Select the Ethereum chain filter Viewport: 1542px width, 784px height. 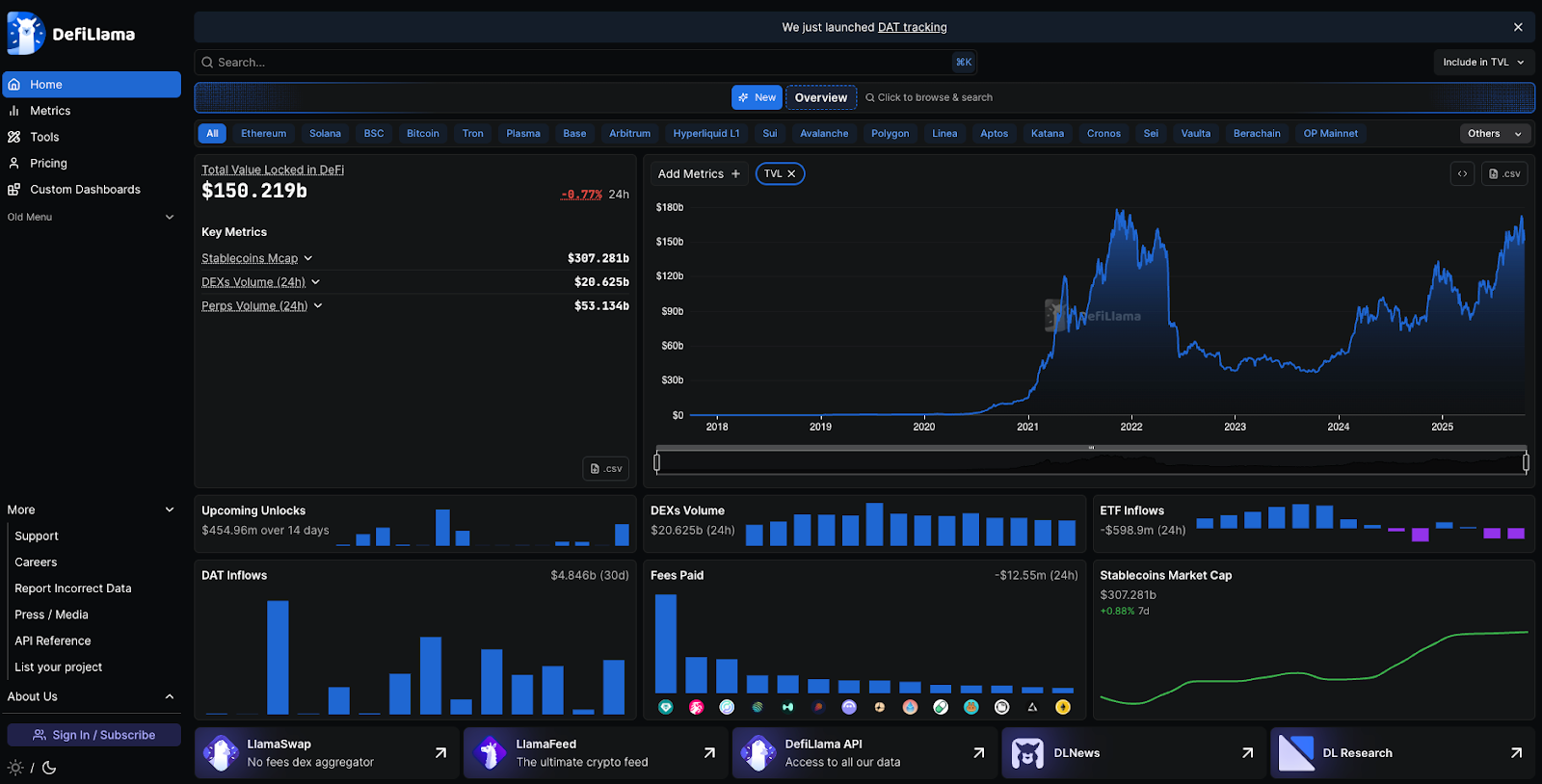pos(263,134)
